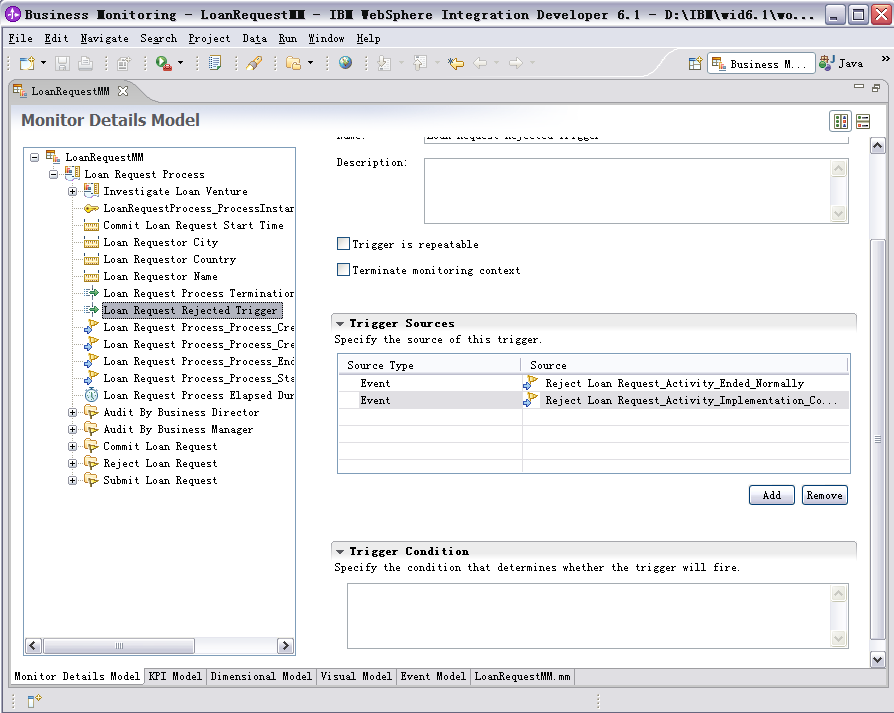894x713 pixels.
Task: Select the LoanRequestProcess_ProcessInstance key item
Action: click(198, 209)
